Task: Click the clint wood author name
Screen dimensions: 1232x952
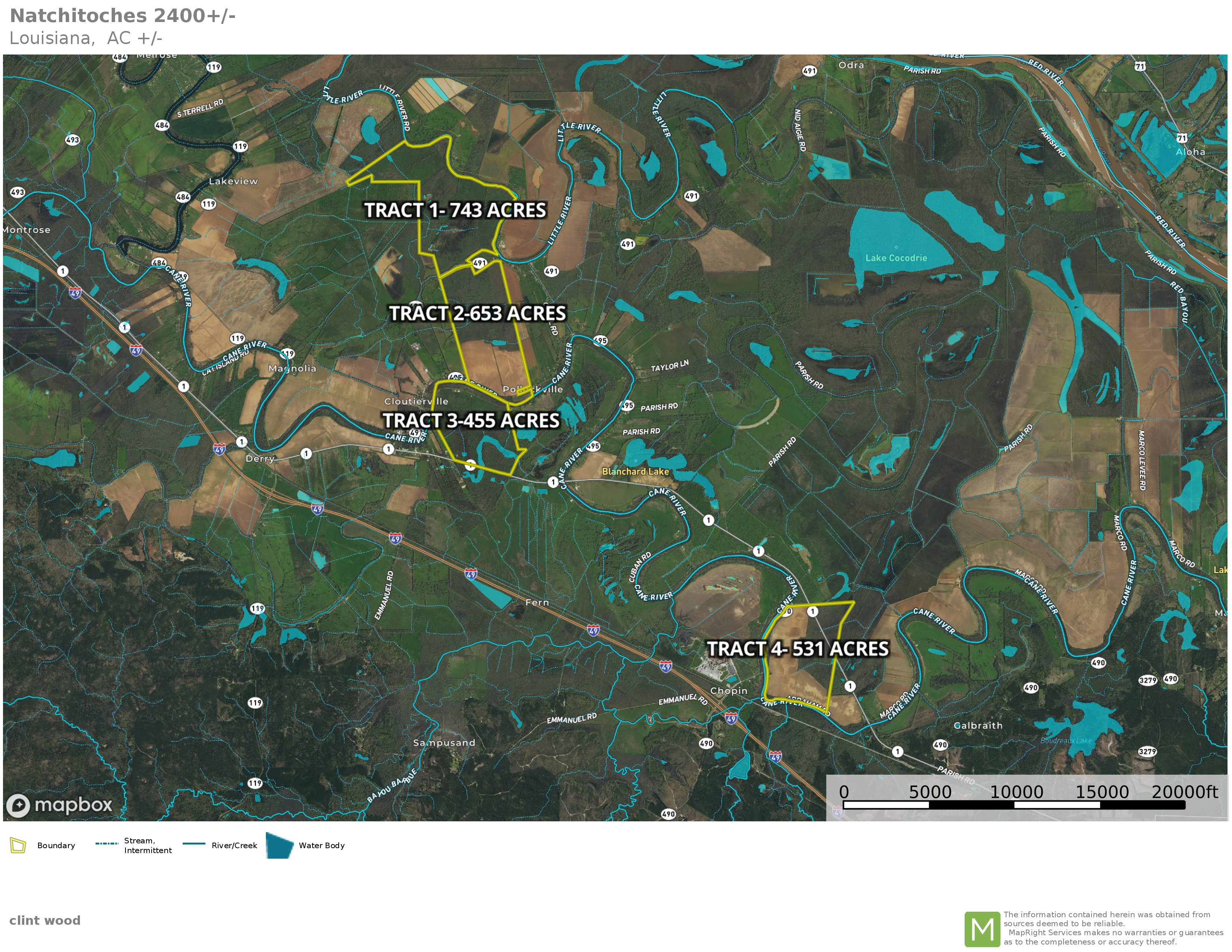Action: tap(45, 920)
